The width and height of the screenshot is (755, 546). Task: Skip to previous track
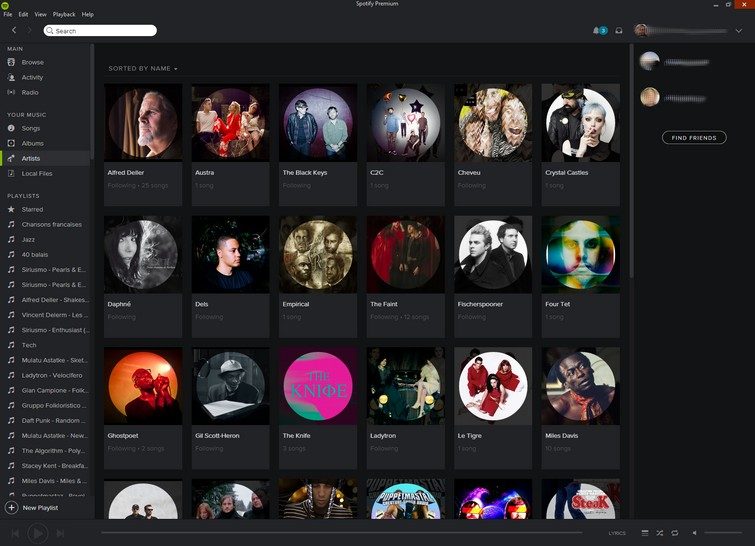pos(15,533)
